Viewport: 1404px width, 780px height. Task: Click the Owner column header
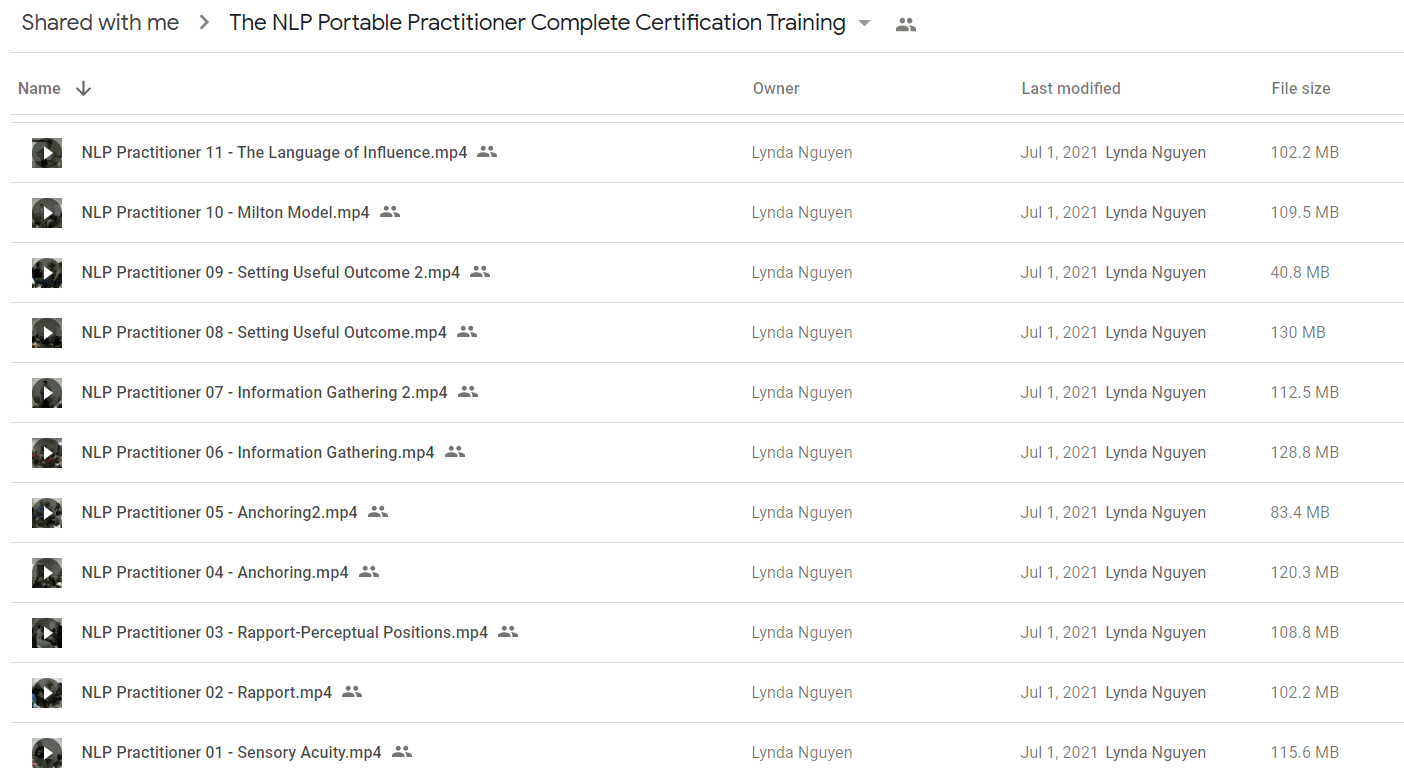[776, 88]
